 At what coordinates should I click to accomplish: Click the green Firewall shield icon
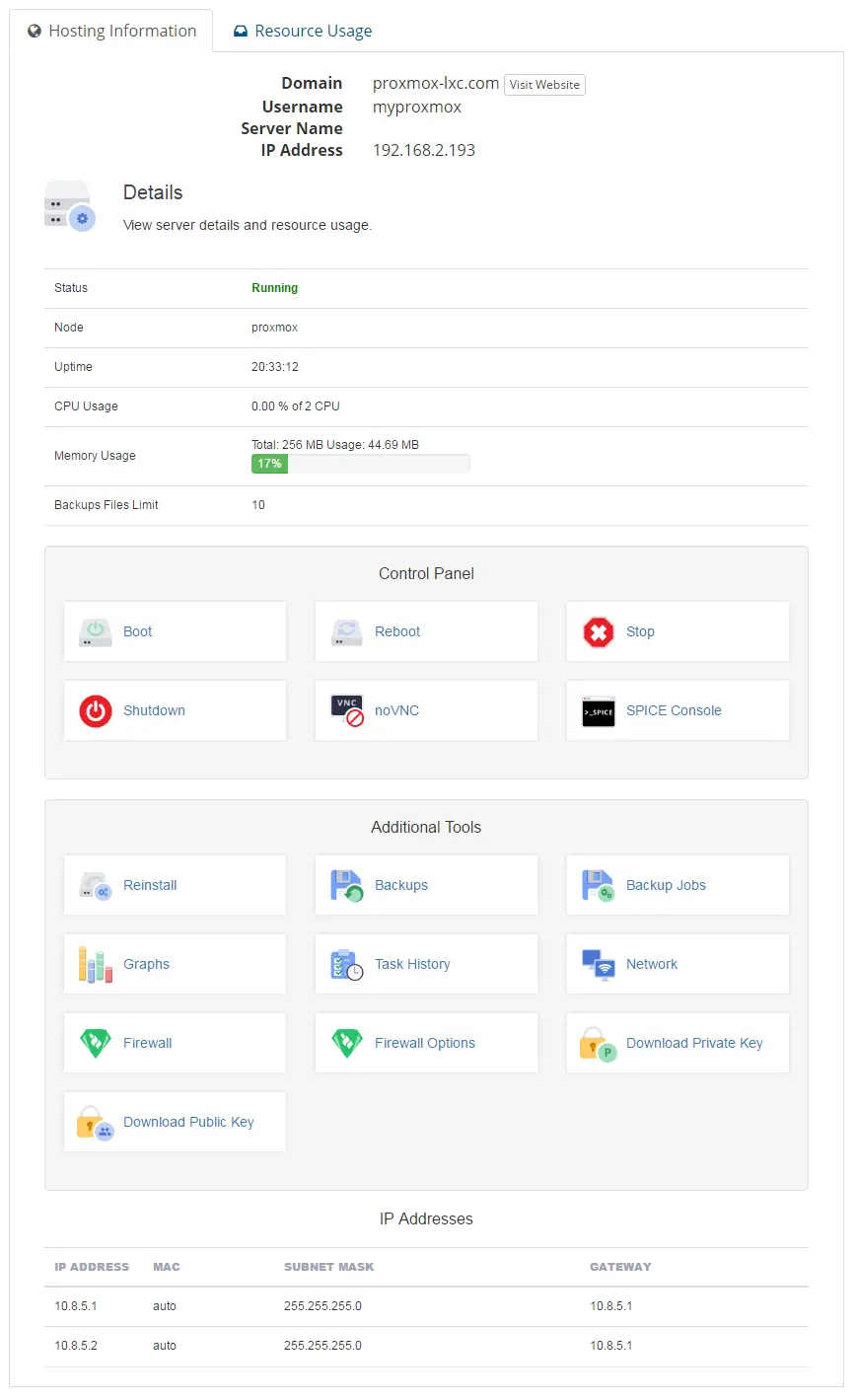pyautogui.click(x=96, y=1043)
